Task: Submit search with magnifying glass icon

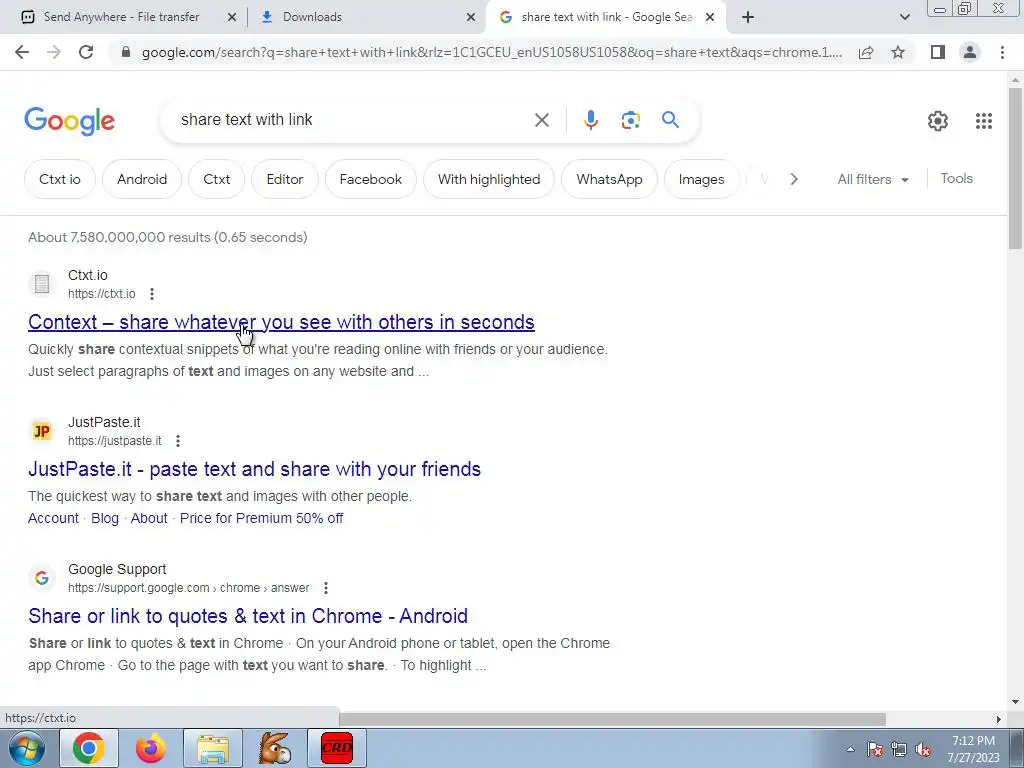Action: (x=670, y=120)
